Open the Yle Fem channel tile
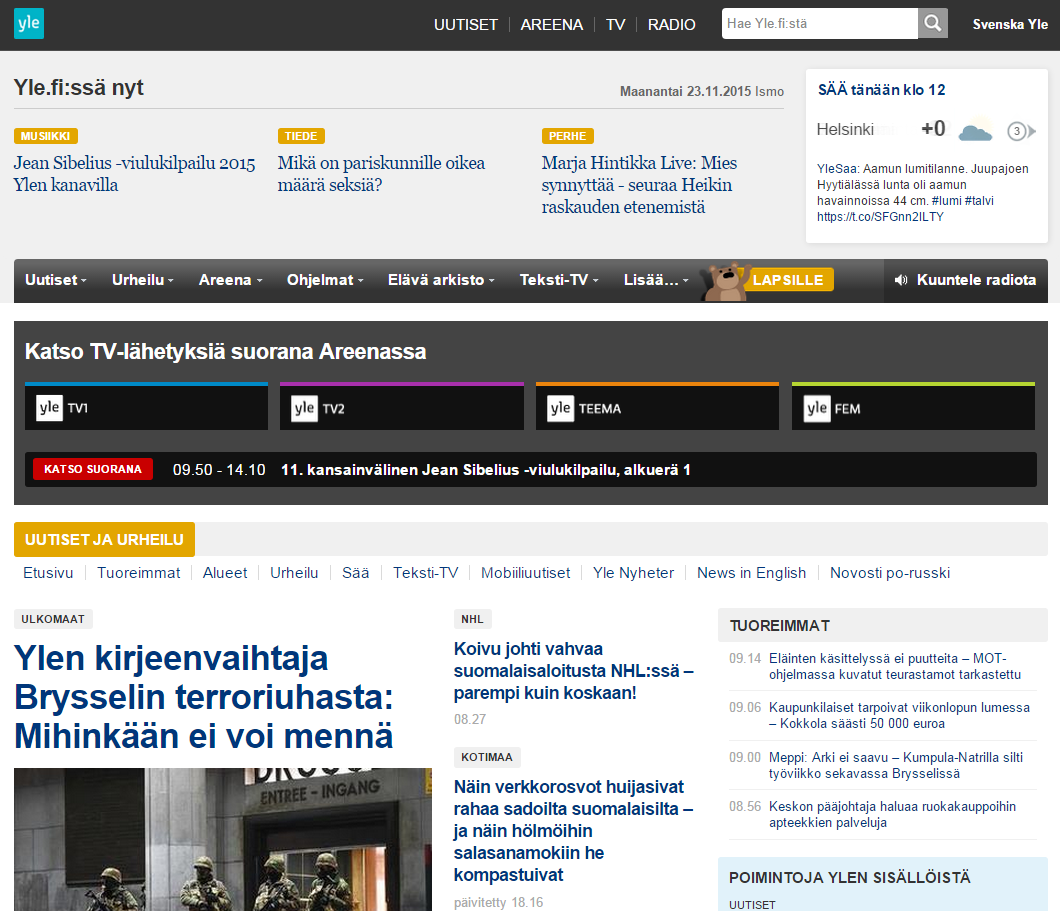Image resolution: width=1060 pixels, height=911 pixels. [913, 407]
